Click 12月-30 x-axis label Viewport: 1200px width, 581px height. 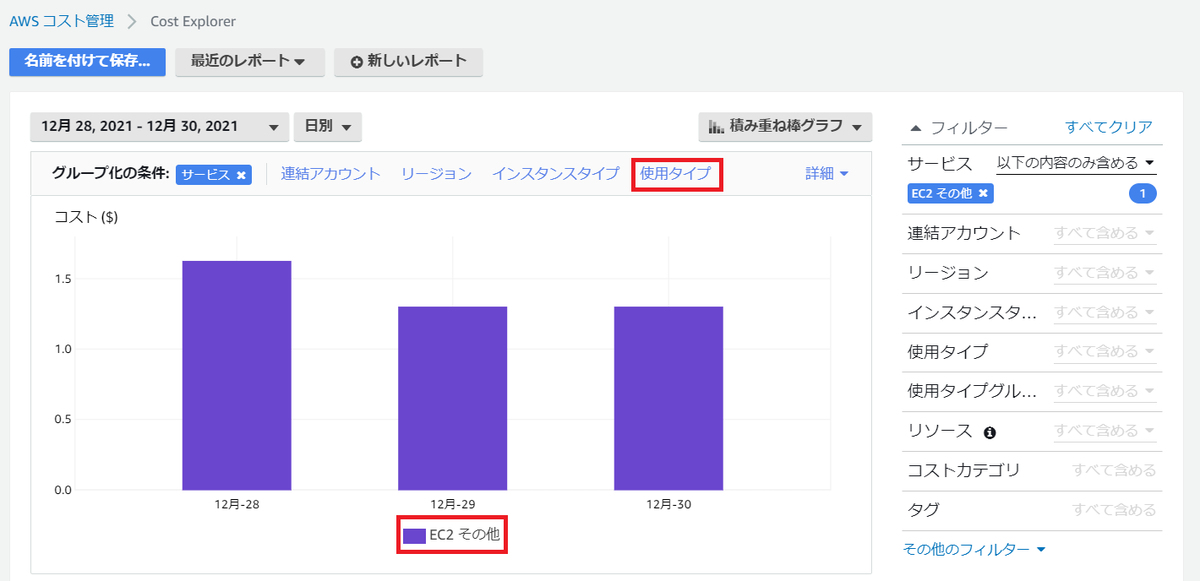(x=669, y=504)
